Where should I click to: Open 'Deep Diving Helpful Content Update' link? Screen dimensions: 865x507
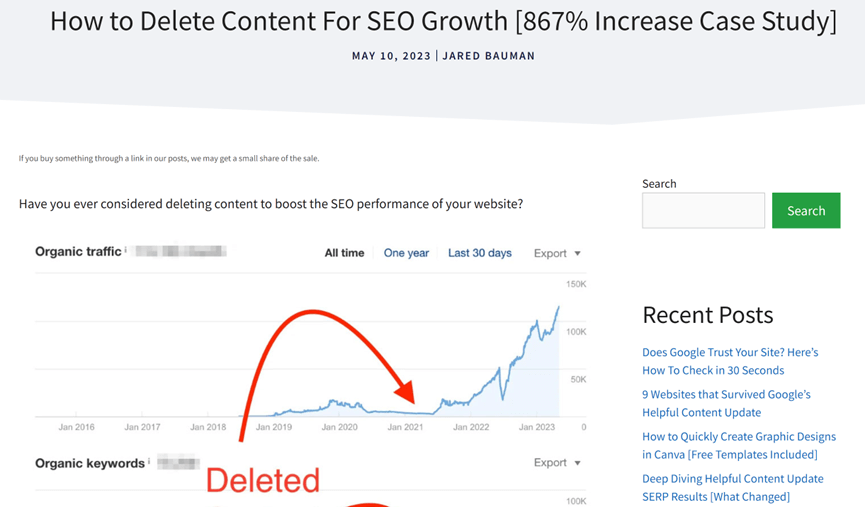coord(733,487)
